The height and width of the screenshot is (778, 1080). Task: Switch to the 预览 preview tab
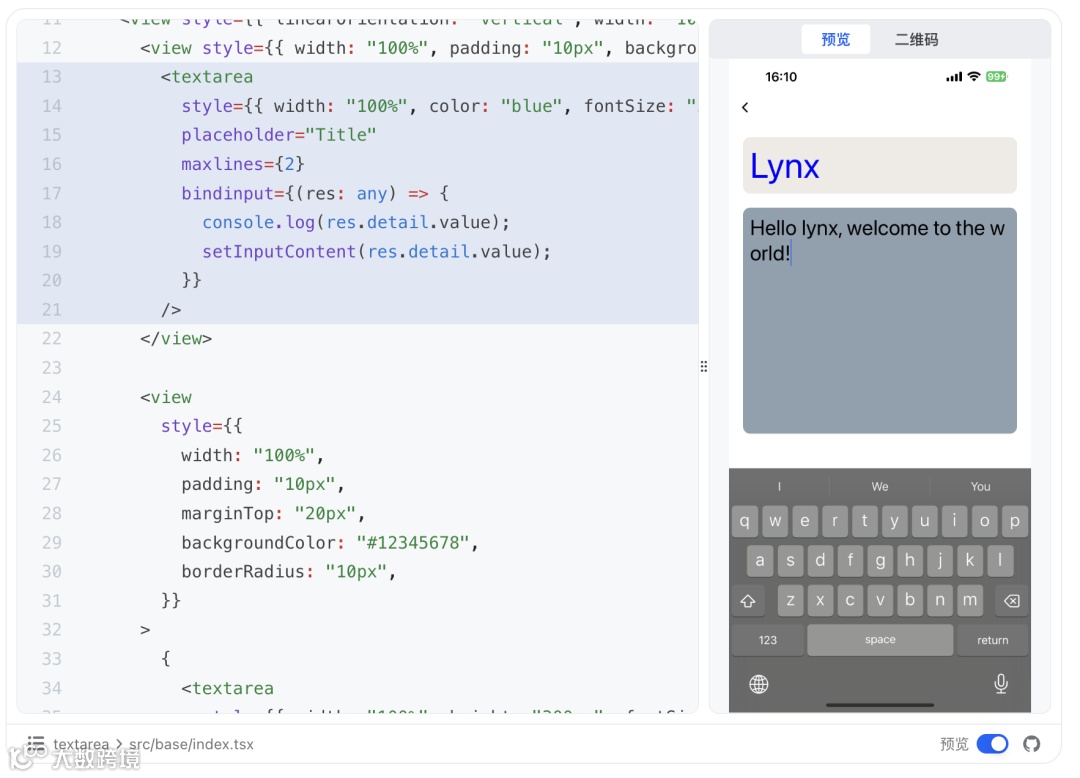(835, 39)
